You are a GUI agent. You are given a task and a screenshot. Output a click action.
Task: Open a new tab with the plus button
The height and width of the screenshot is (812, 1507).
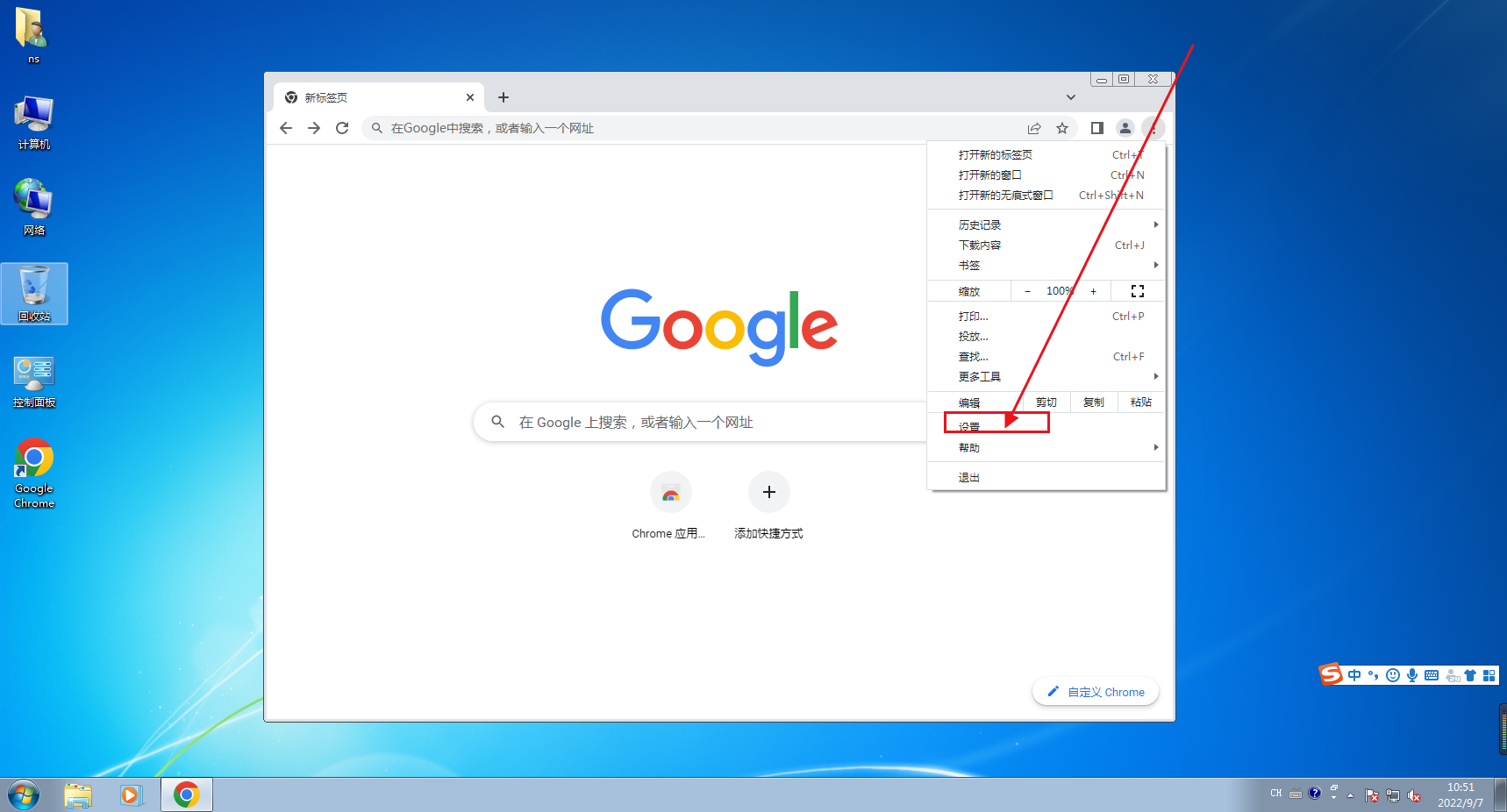(x=504, y=97)
